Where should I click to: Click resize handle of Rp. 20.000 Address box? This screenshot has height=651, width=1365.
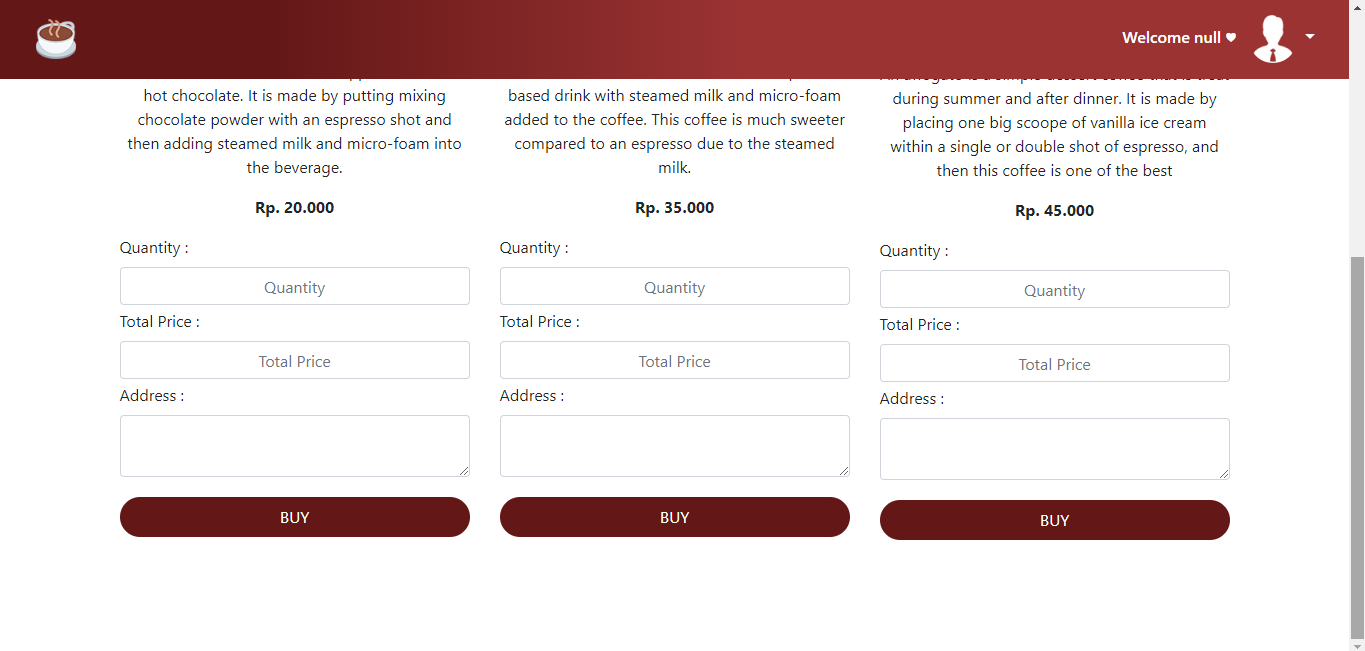click(x=464, y=471)
